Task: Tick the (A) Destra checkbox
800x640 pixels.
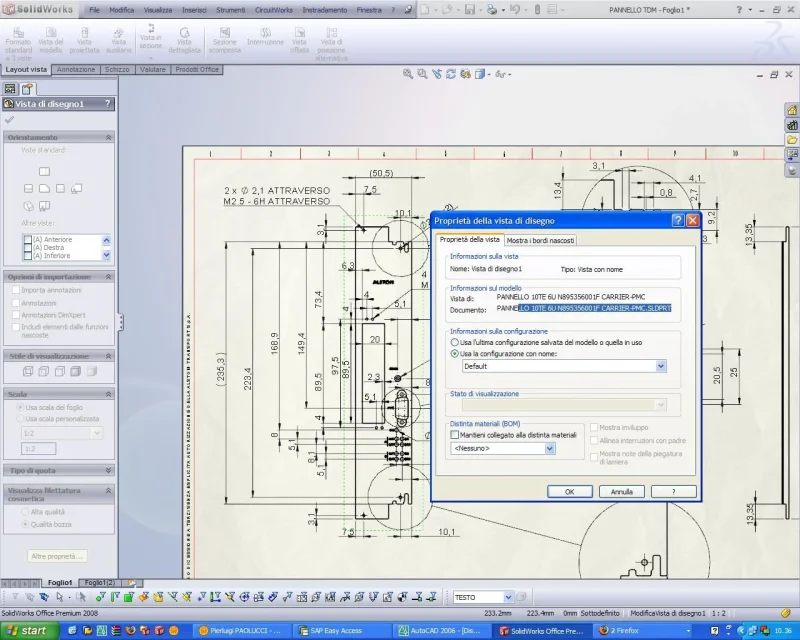Action: [28, 248]
